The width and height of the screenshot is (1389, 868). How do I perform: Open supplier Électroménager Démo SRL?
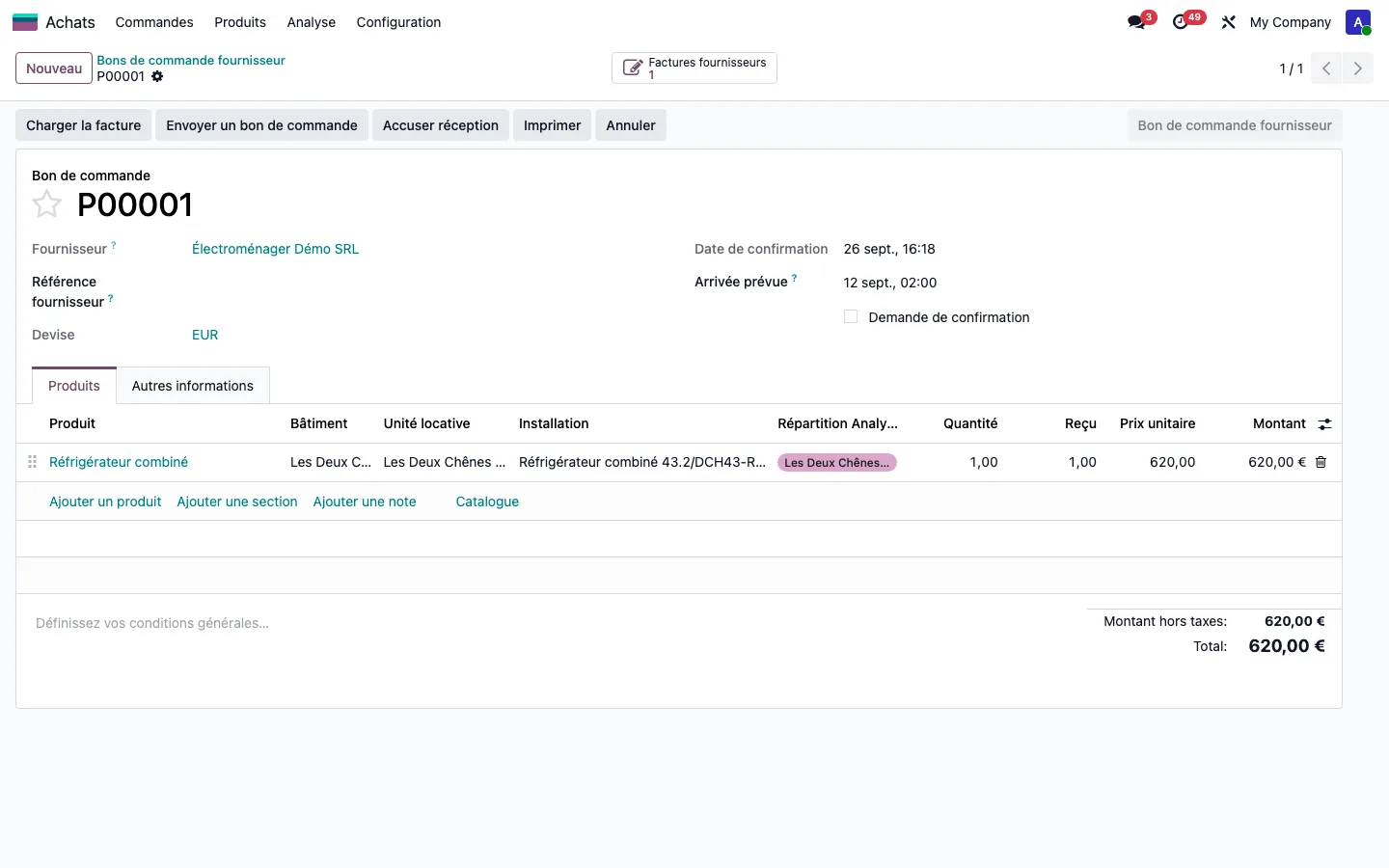275,249
